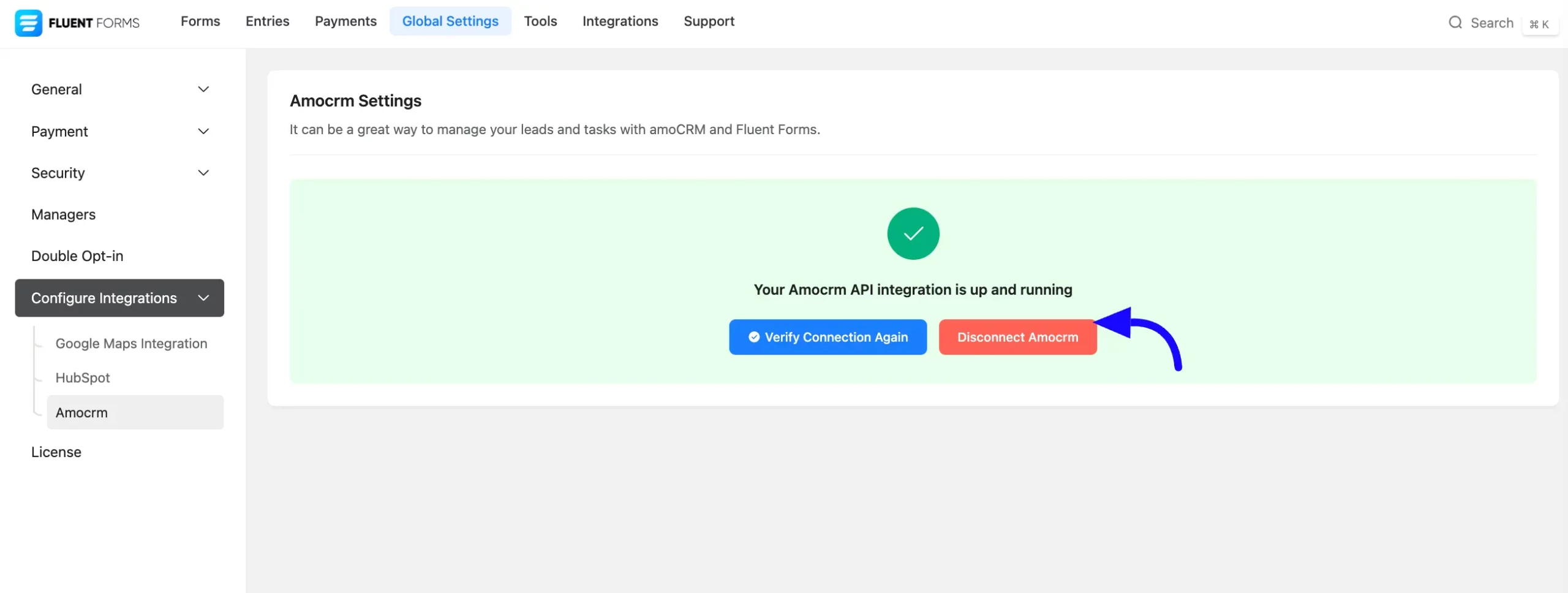
Task: Click the Amocrm Settings heading
Action: click(x=355, y=100)
